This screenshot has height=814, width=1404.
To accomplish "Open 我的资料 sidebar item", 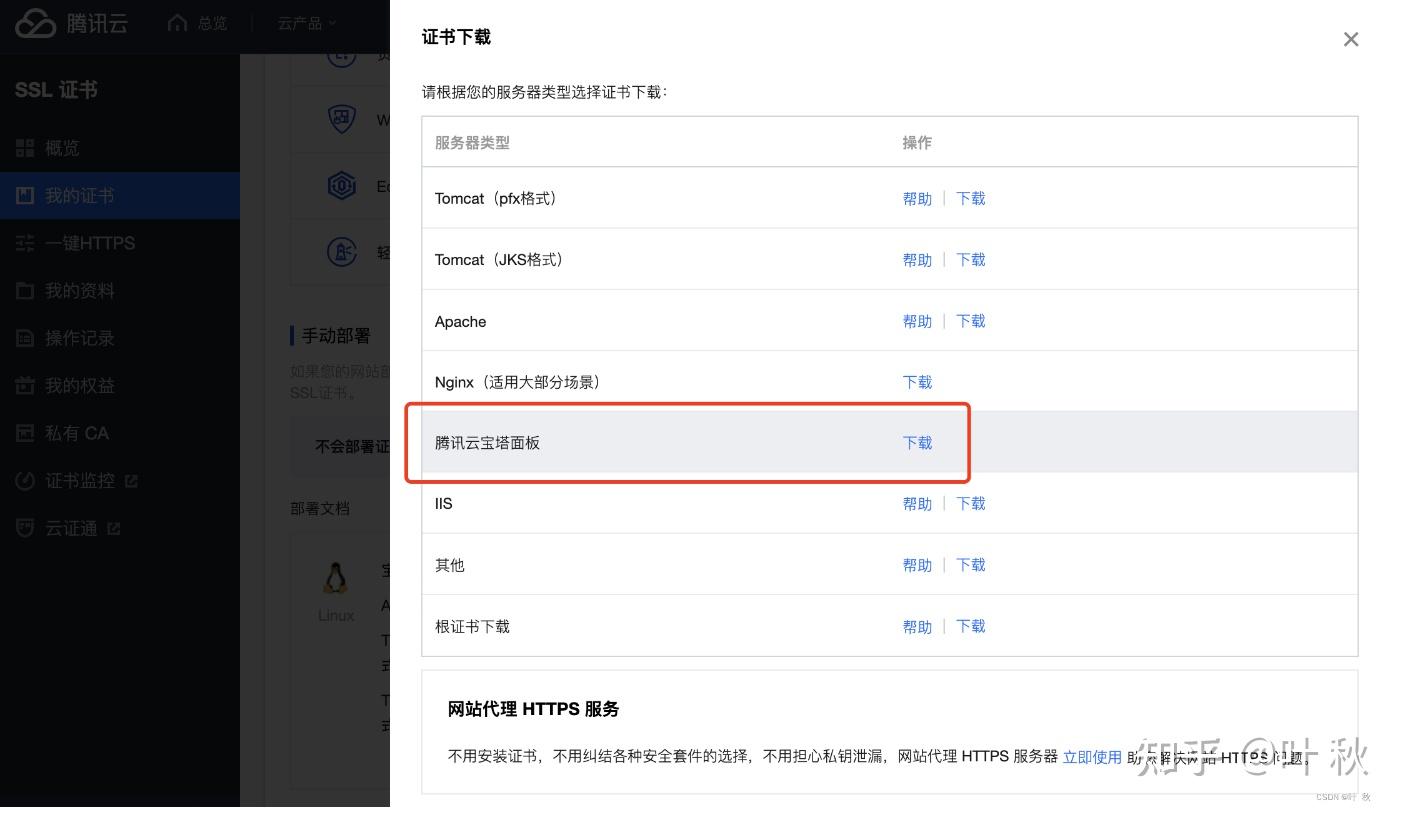I will (79, 291).
